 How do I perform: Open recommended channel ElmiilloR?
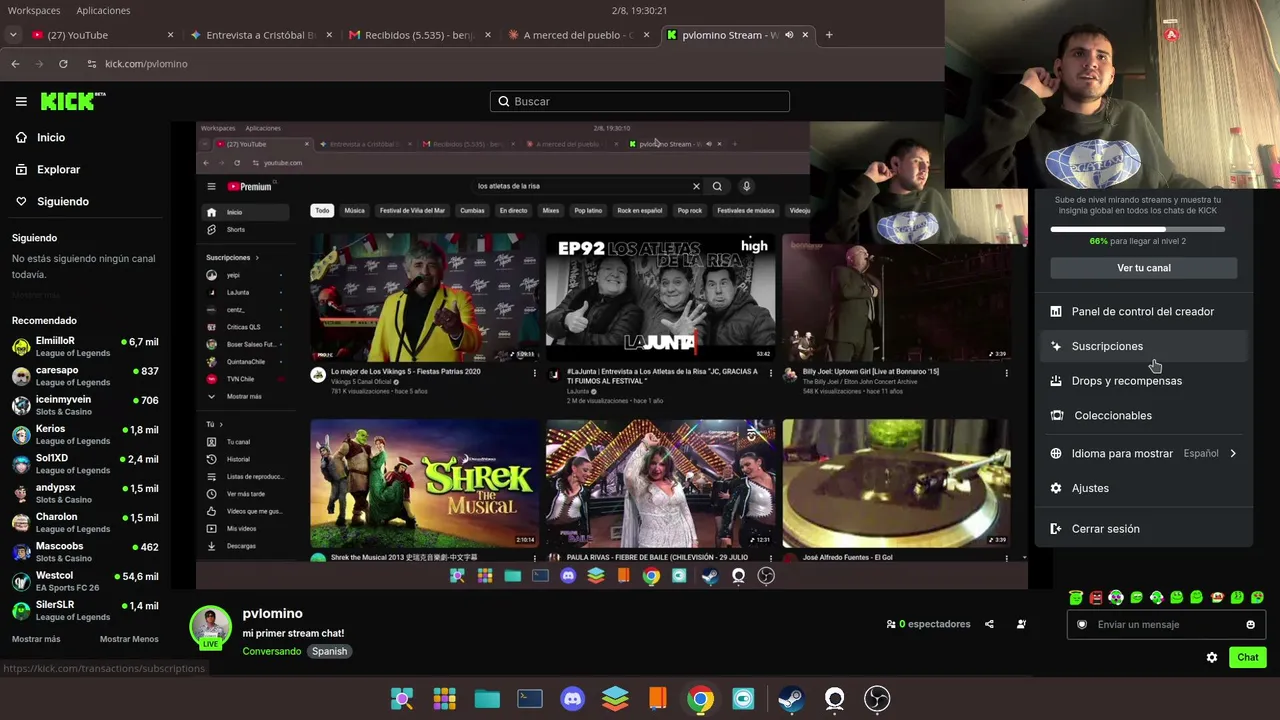click(x=85, y=346)
